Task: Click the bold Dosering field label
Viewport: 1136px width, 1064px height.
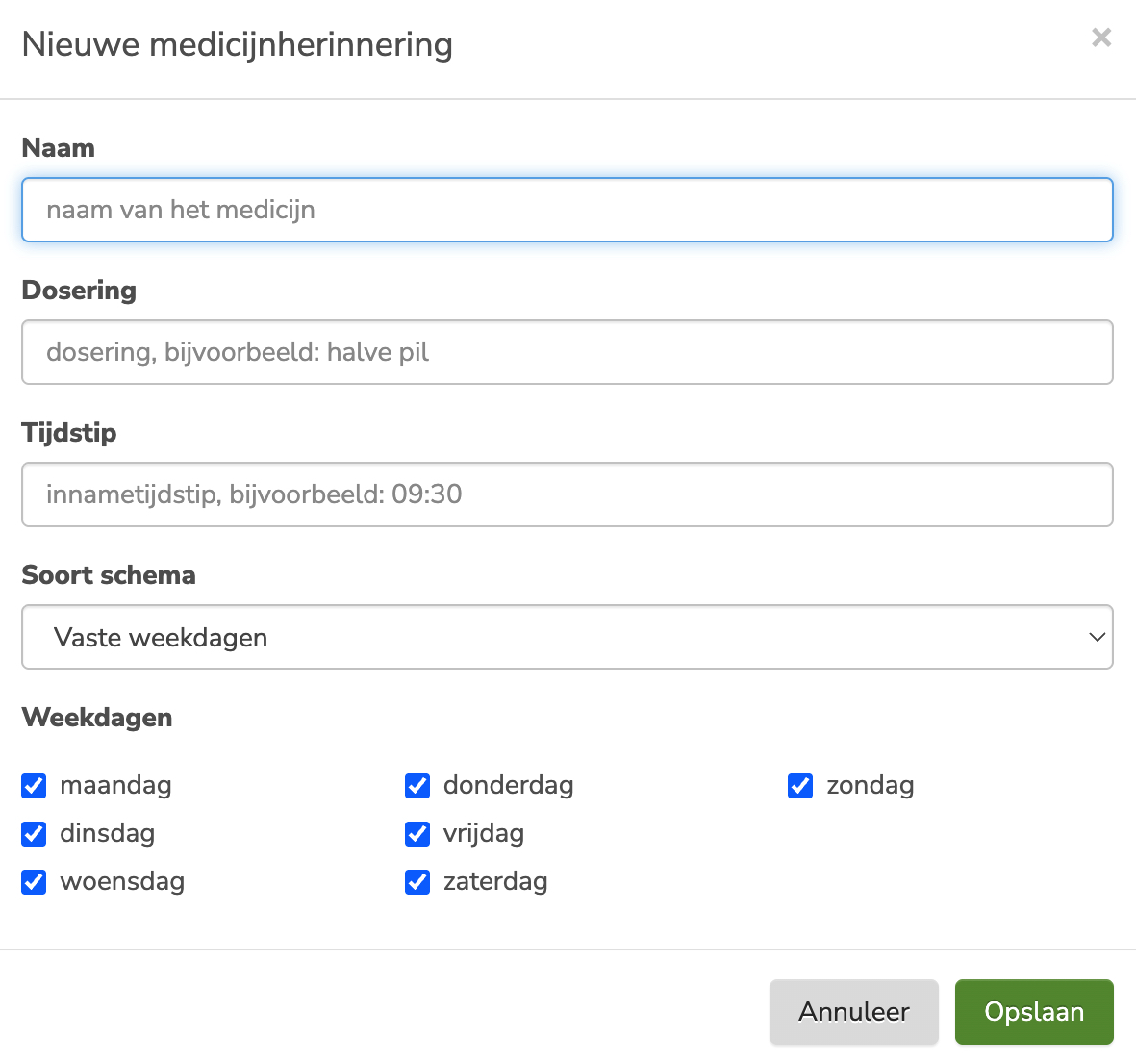Action: pos(79,291)
